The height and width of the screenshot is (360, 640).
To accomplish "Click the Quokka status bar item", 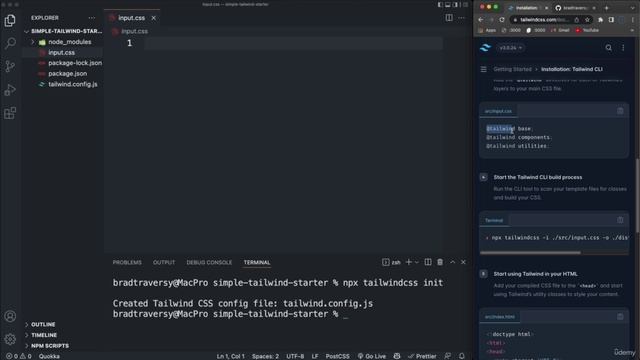I will [x=49, y=356].
